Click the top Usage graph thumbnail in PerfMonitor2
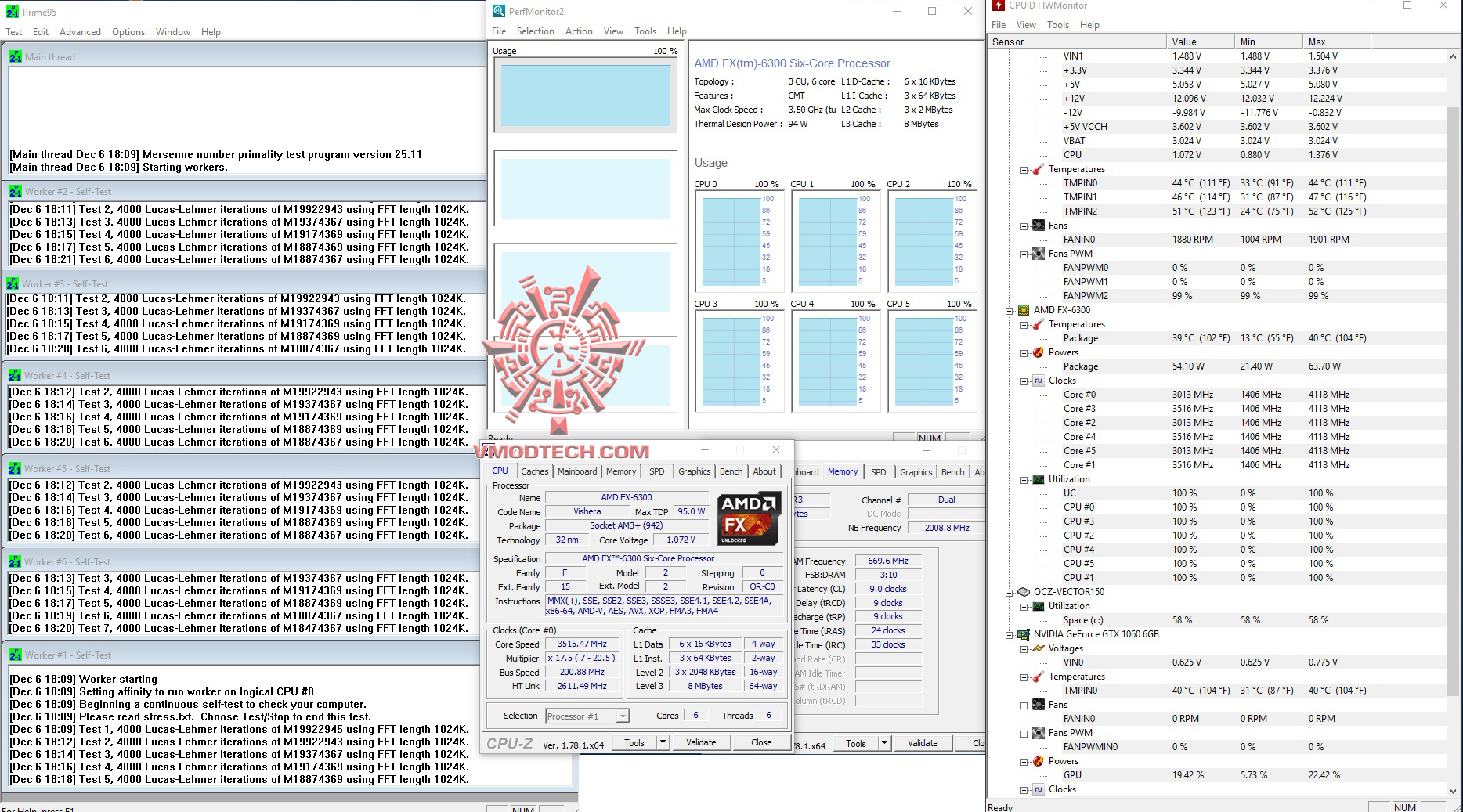 pyautogui.click(x=586, y=96)
